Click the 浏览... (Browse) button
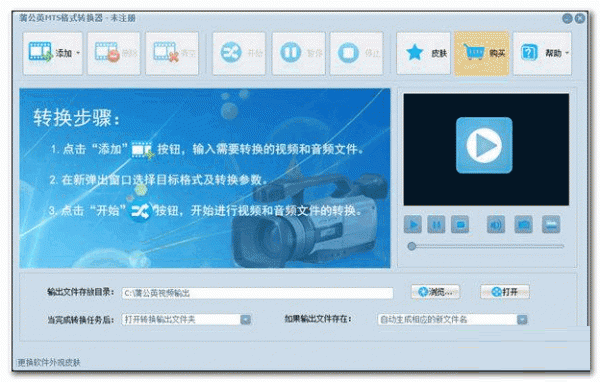The width and height of the screenshot is (600, 382). [435, 292]
